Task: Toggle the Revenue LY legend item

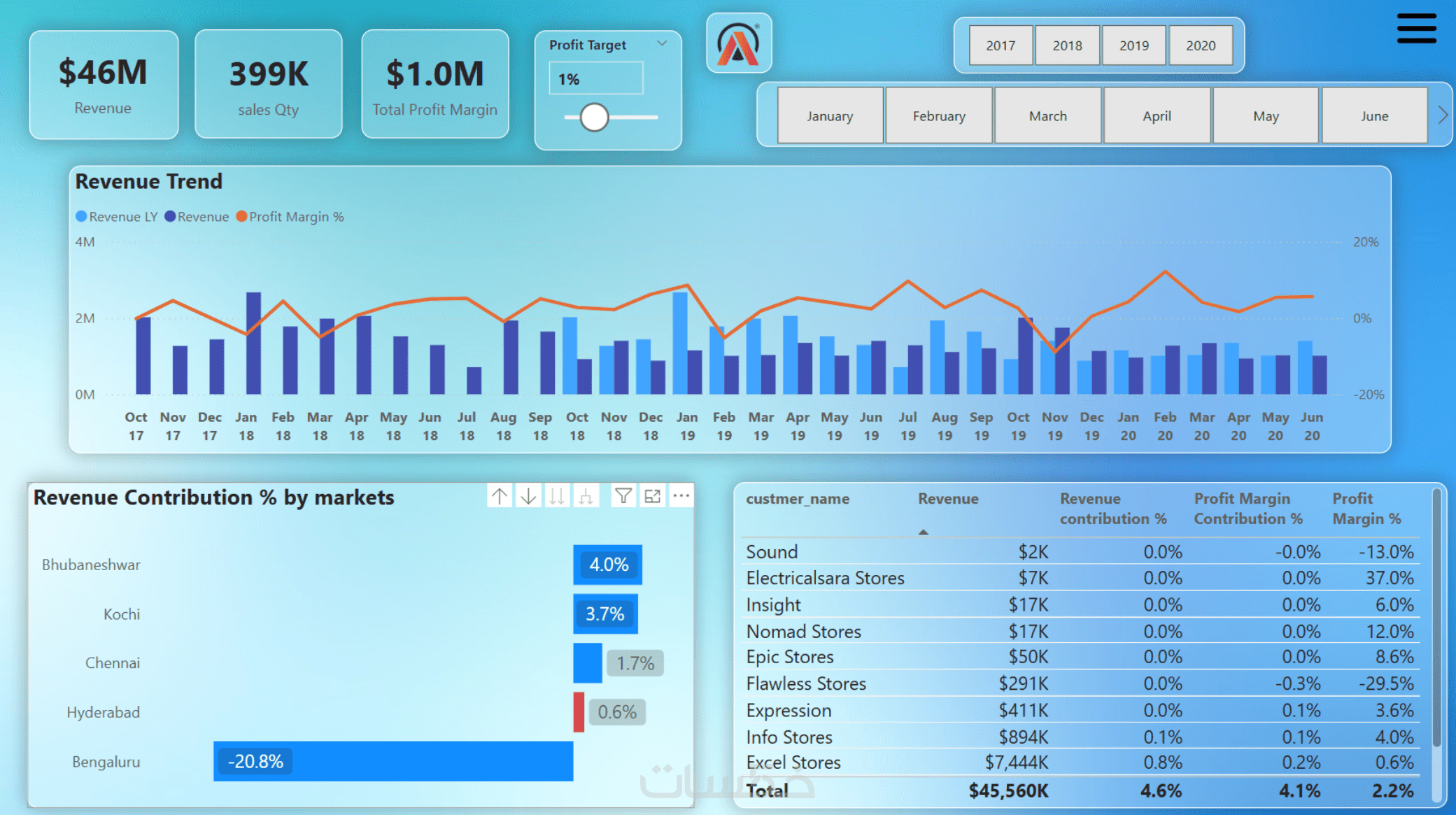Action: tap(117, 217)
